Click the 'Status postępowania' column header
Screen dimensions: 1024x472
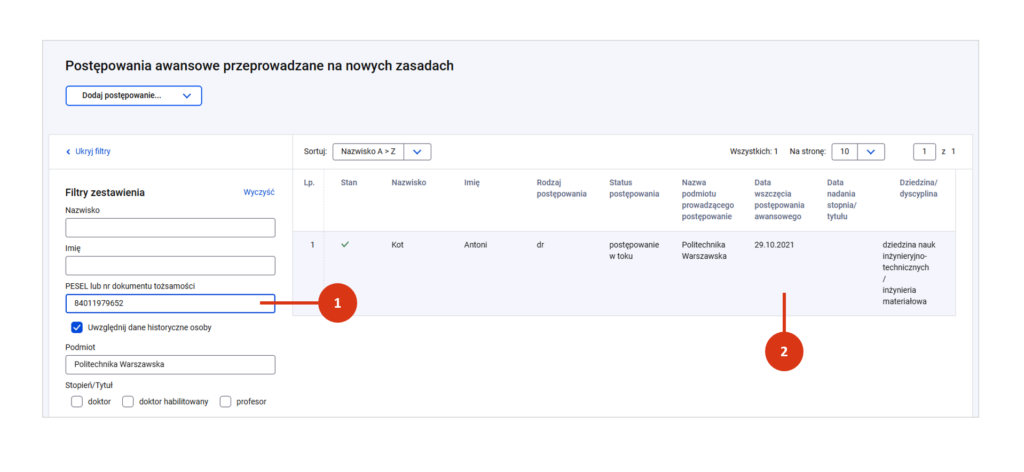pyautogui.click(x=634, y=188)
